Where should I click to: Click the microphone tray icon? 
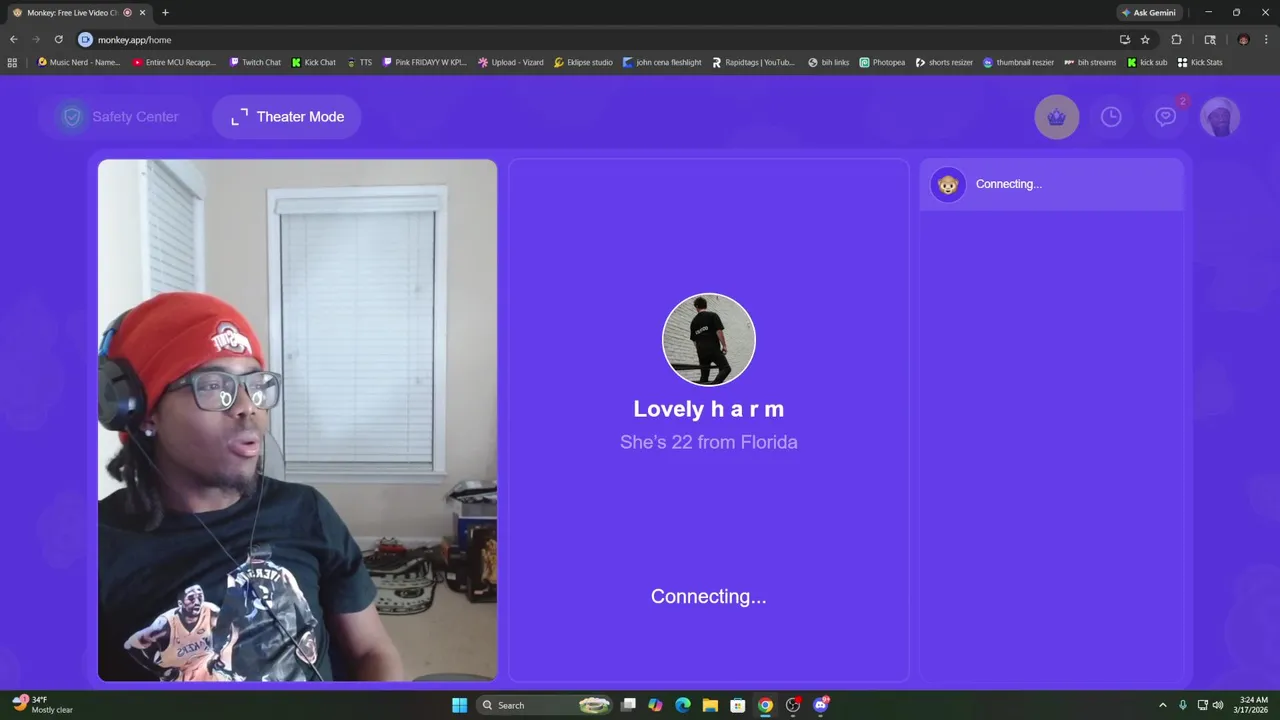click(1183, 705)
